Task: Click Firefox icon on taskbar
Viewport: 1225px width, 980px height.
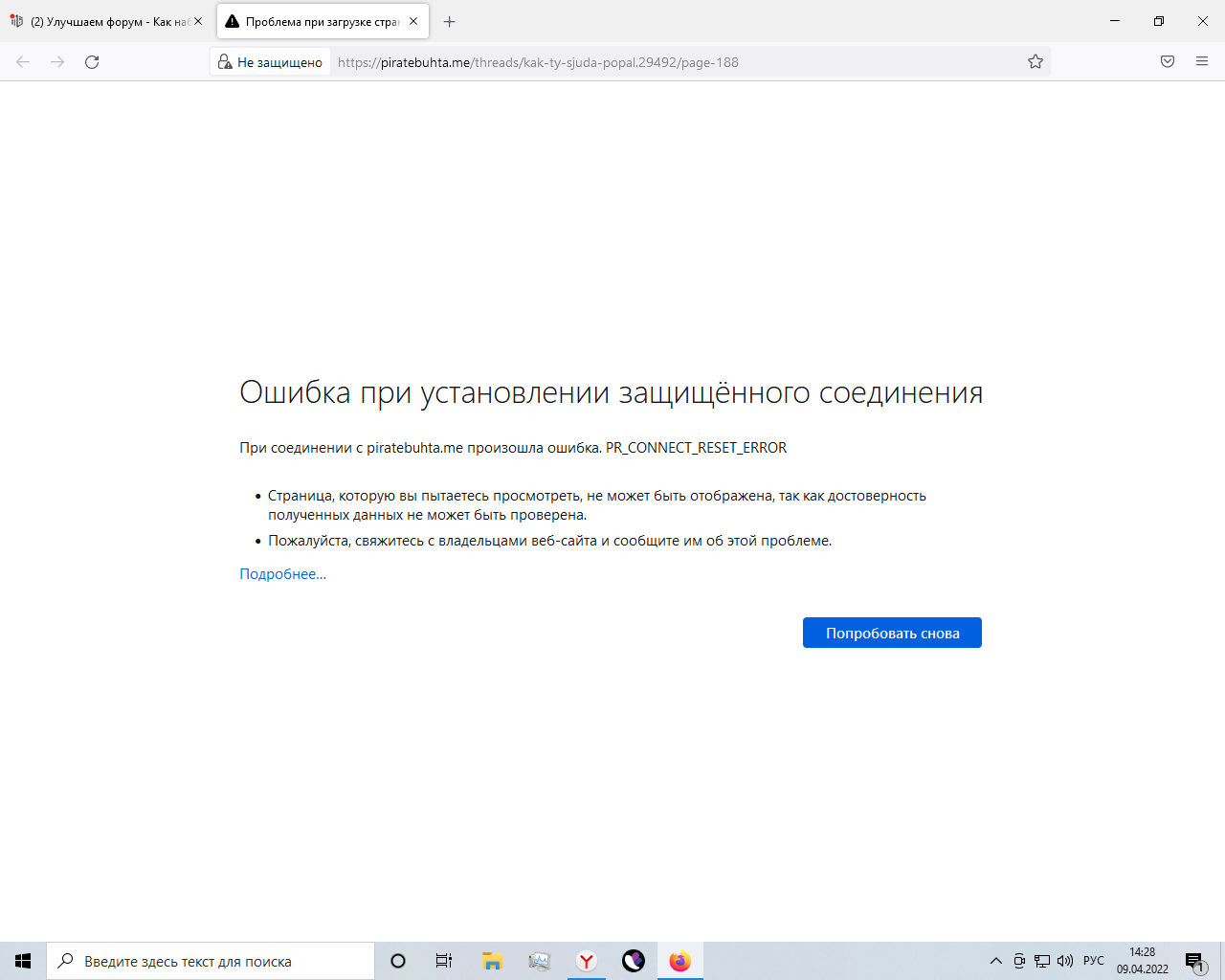Action: click(679, 961)
